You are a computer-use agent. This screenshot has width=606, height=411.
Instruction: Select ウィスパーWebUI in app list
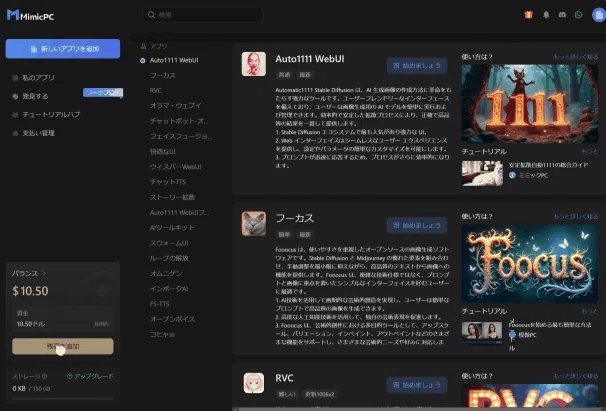click(175, 167)
